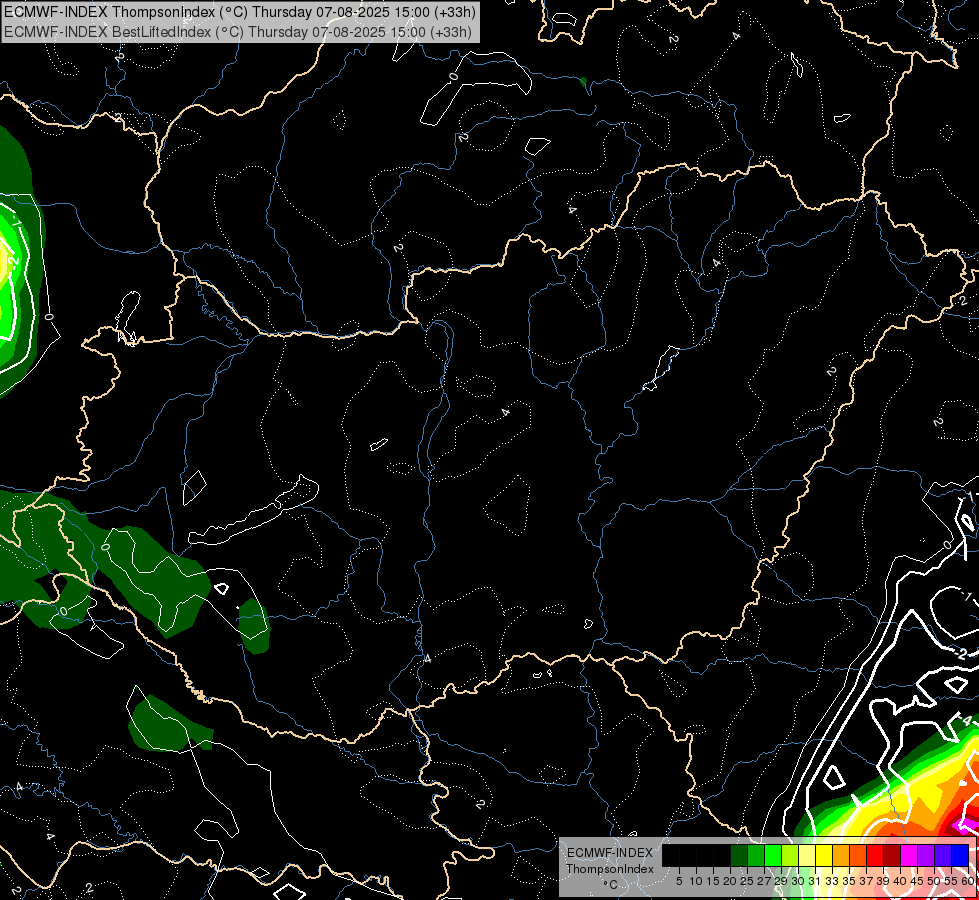
Task: Click the legend label ECMWF-INDEX
Action: (610, 853)
